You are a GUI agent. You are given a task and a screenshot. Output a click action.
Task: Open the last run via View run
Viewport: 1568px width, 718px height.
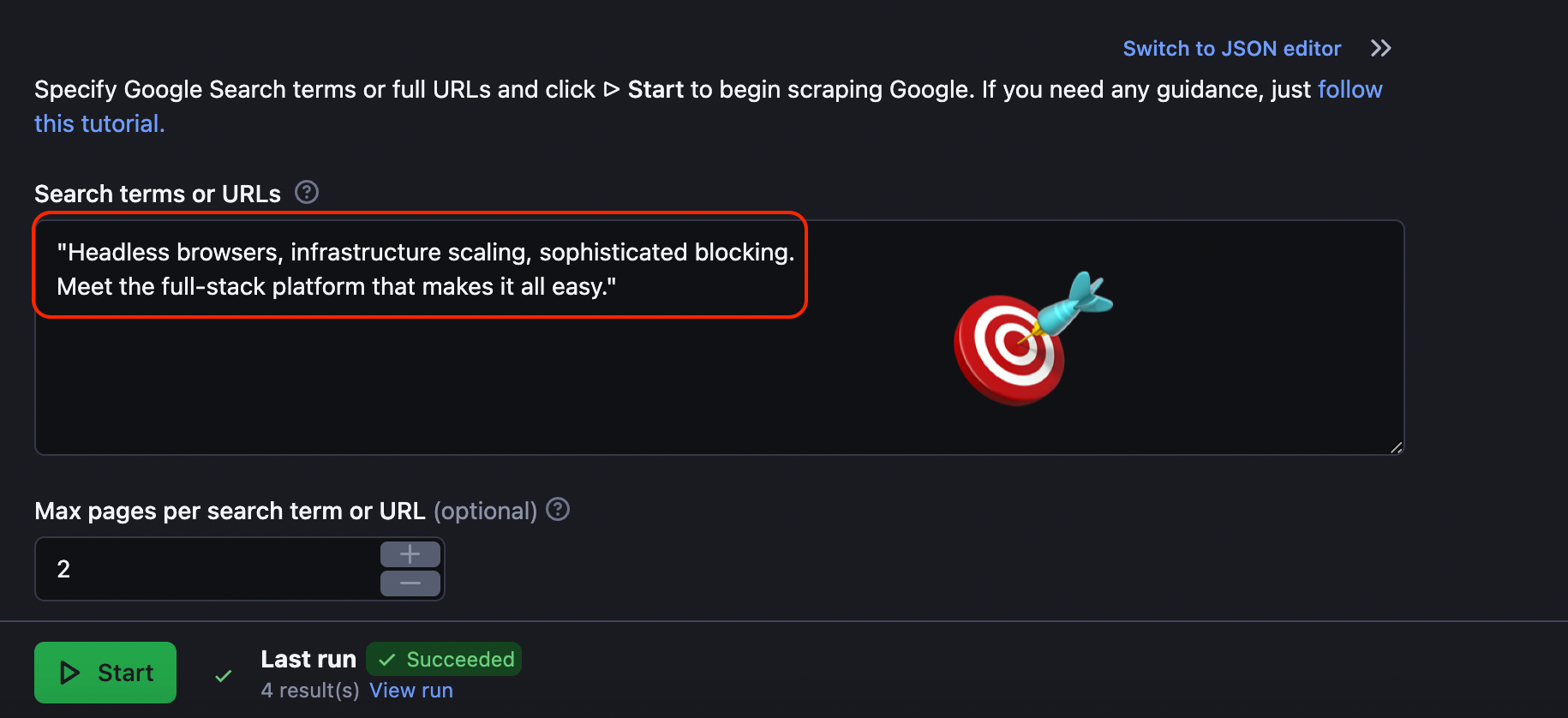tap(410, 690)
